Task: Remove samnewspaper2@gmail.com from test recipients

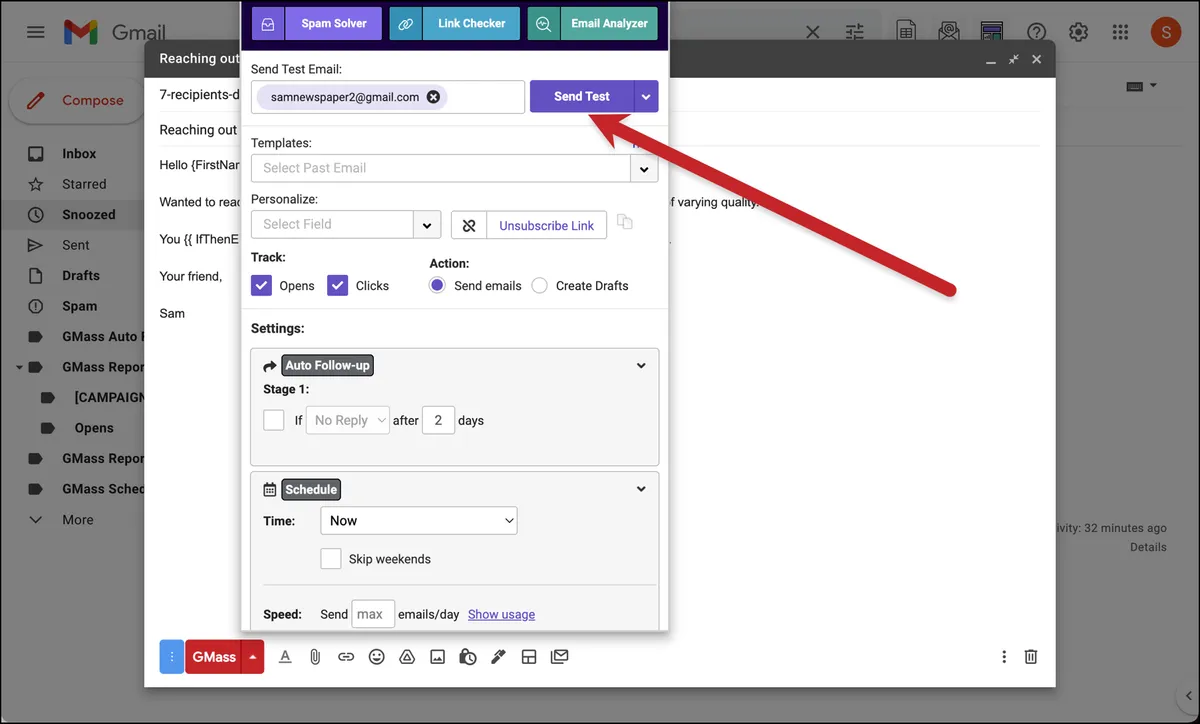Action: pos(433,97)
